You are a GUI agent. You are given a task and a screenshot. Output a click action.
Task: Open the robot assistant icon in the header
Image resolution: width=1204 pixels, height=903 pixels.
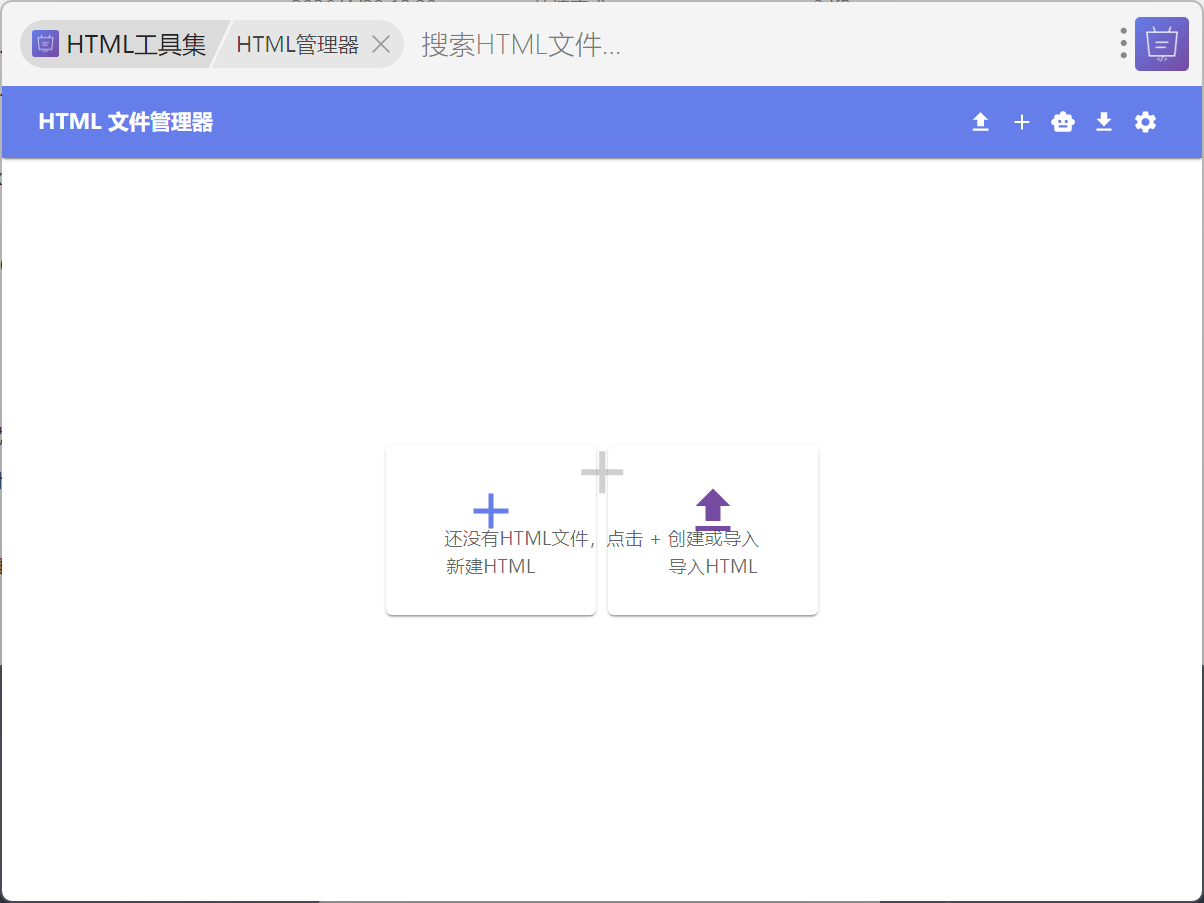[x=1063, y=122]
